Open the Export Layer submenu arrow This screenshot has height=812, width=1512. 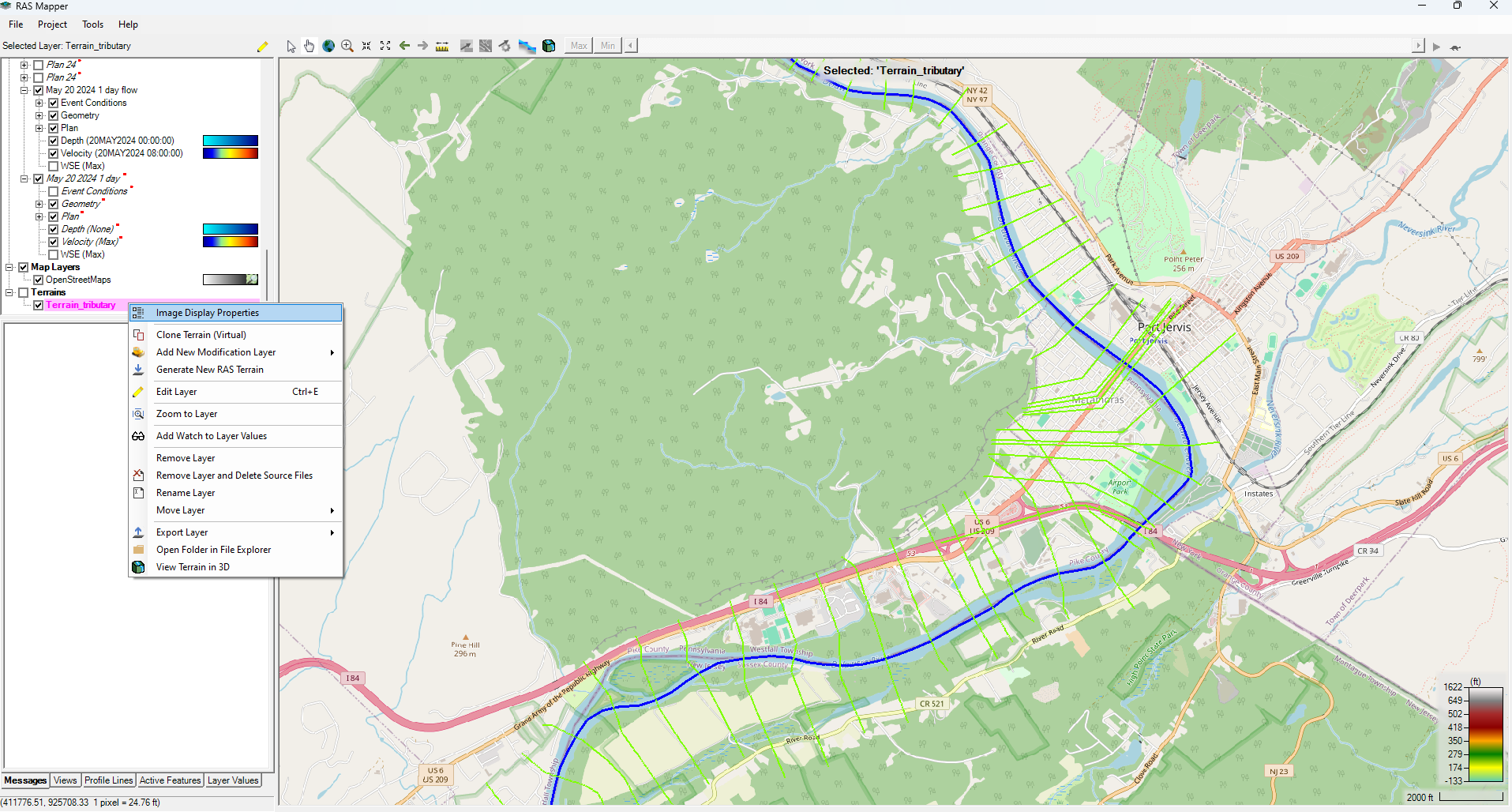coord(332,532)
